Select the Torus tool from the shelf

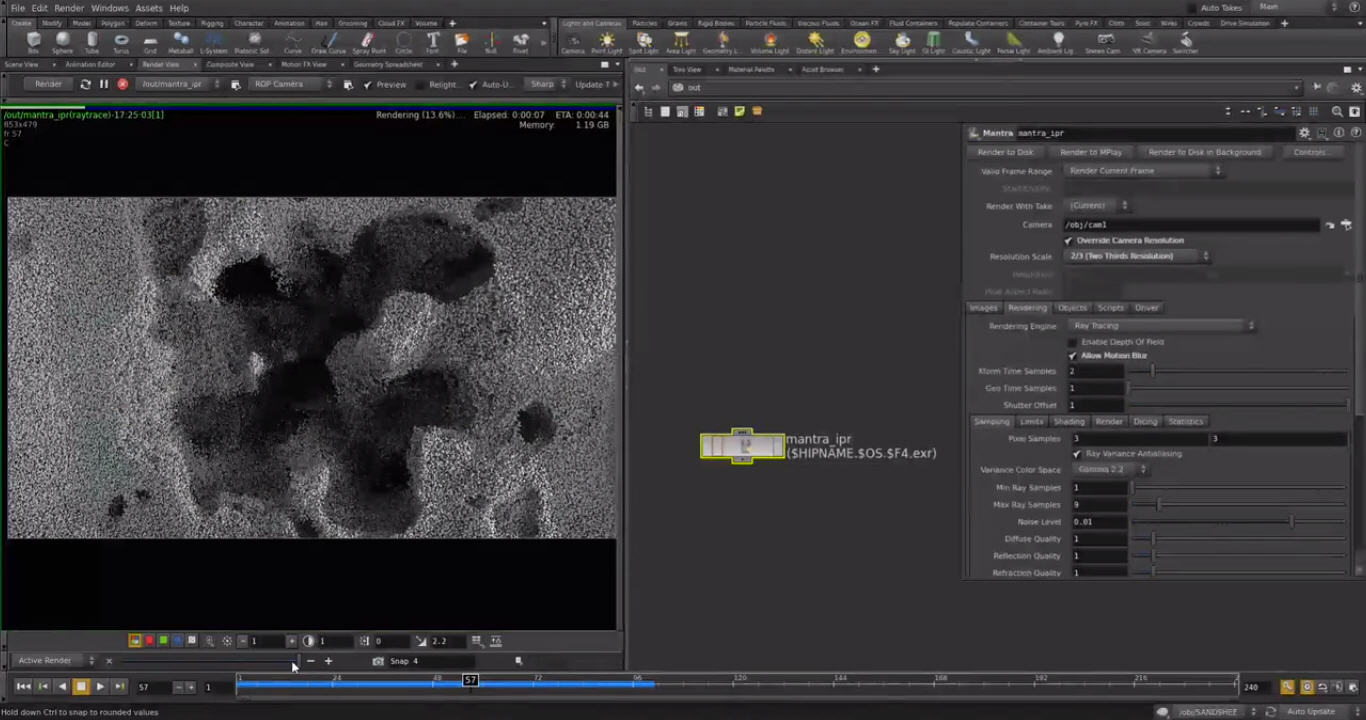[121, 41]
